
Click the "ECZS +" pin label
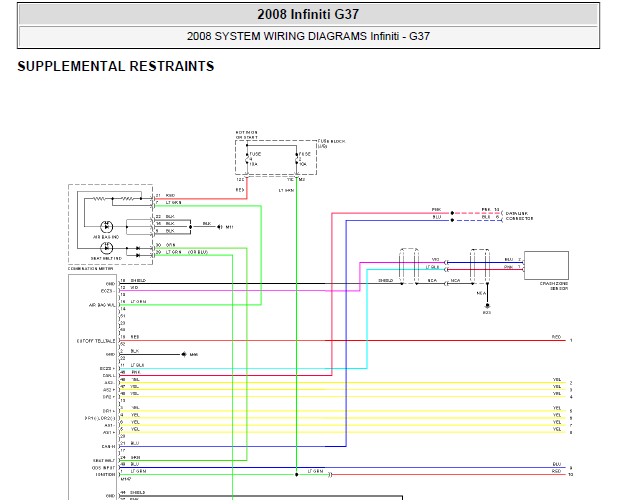(x=107, y=369)
